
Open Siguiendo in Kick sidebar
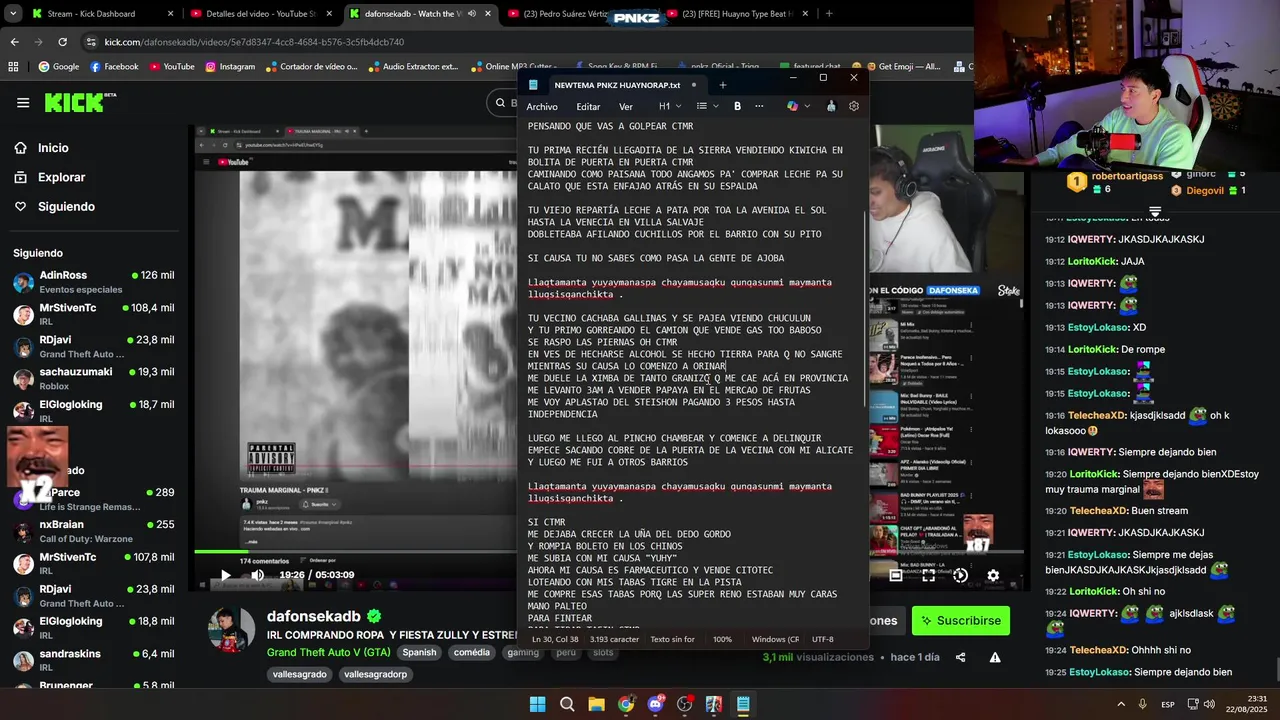pyautogui.click(x=66, y=206)
